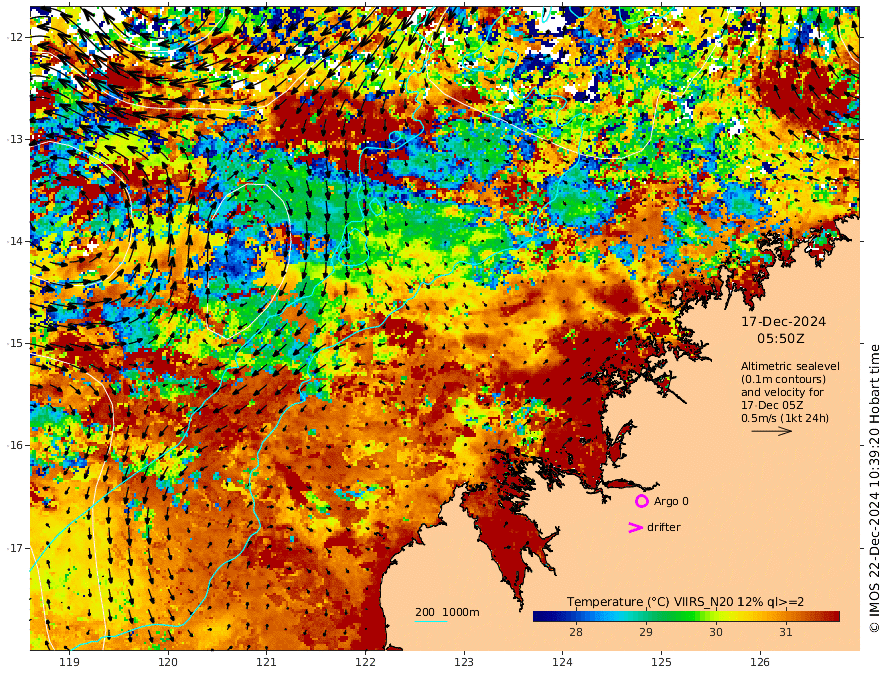Click the magenta drifter arrow symbol

click(635, 527)
